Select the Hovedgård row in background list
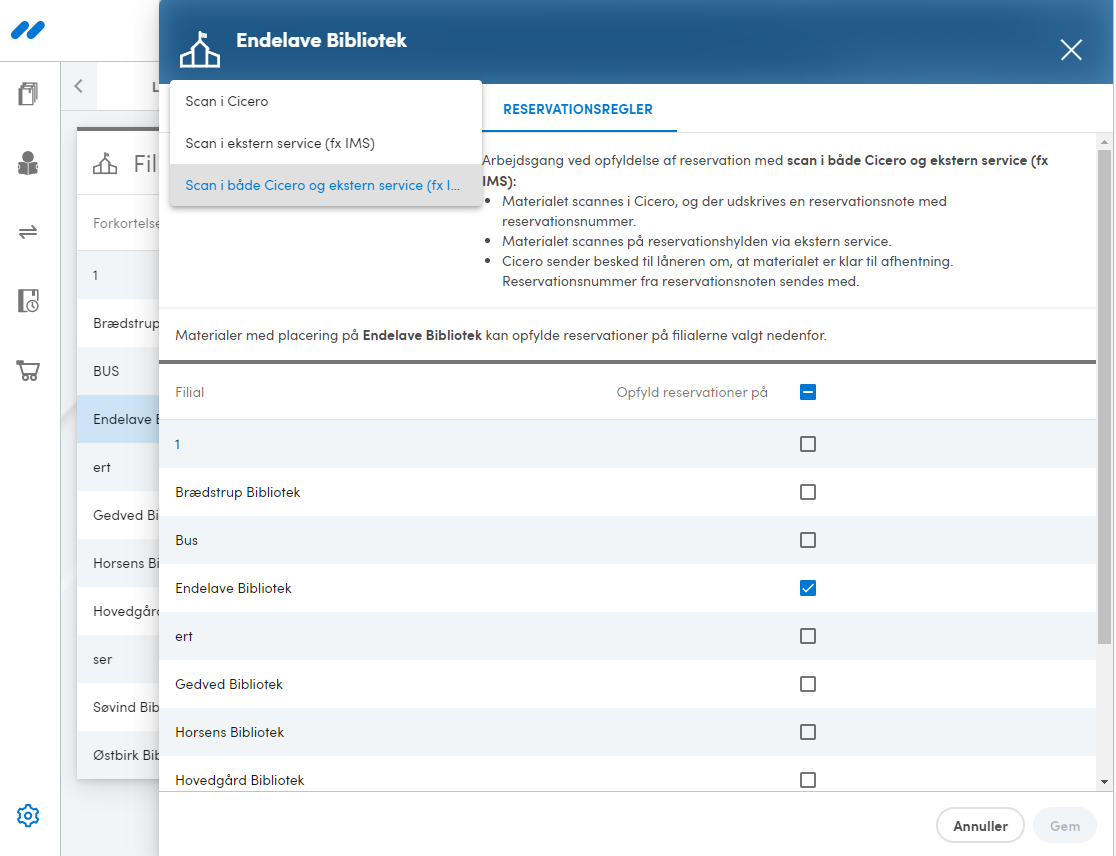1116x856 pixels. click(118, 611)
